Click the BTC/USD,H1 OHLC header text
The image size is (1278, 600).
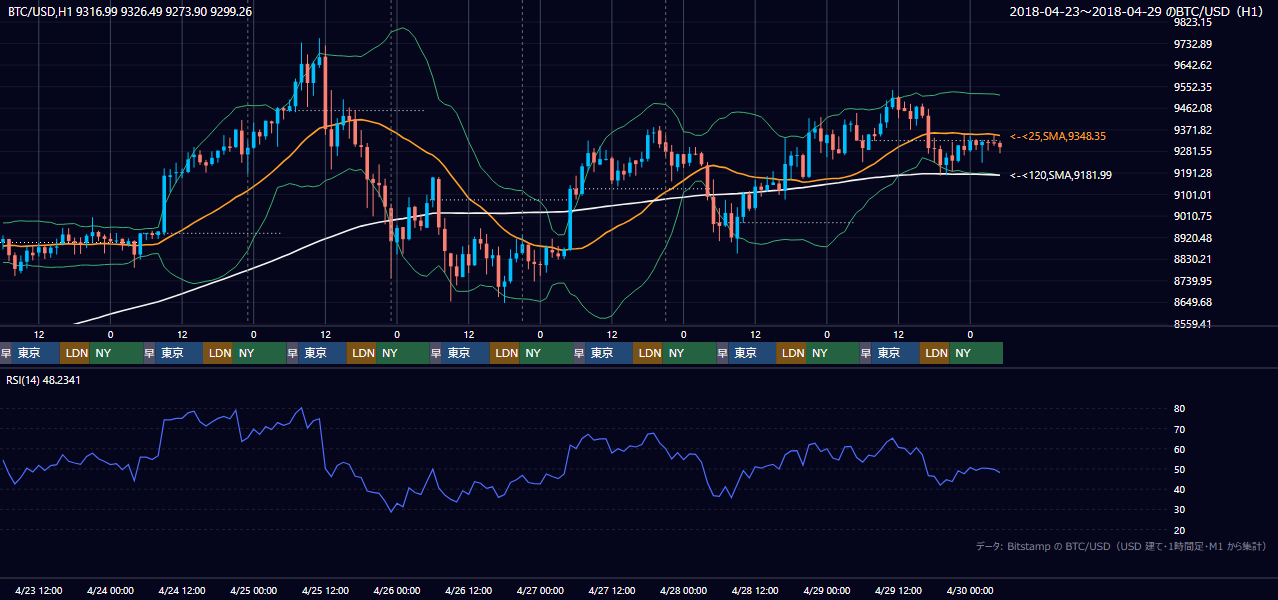tap(130, 11)
